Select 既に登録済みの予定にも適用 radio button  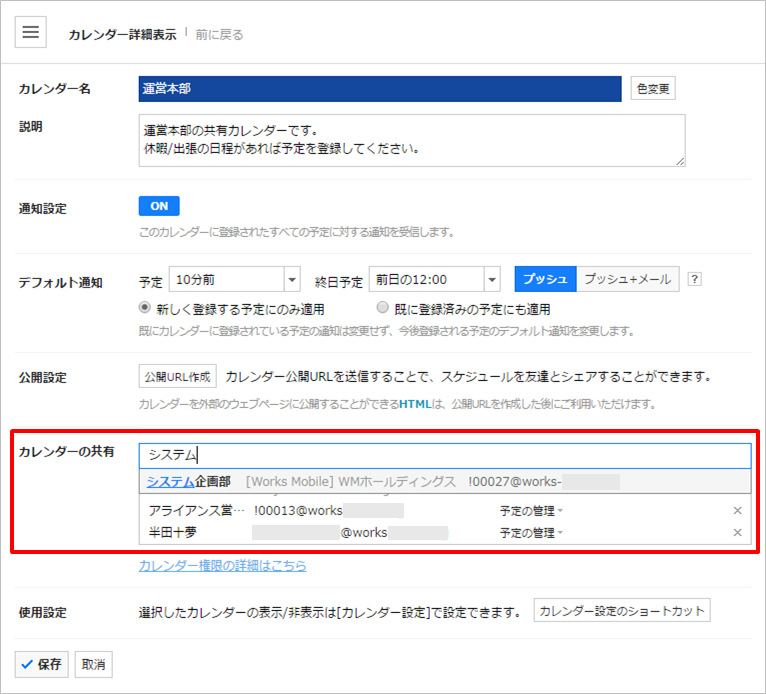tap(382, 308)
